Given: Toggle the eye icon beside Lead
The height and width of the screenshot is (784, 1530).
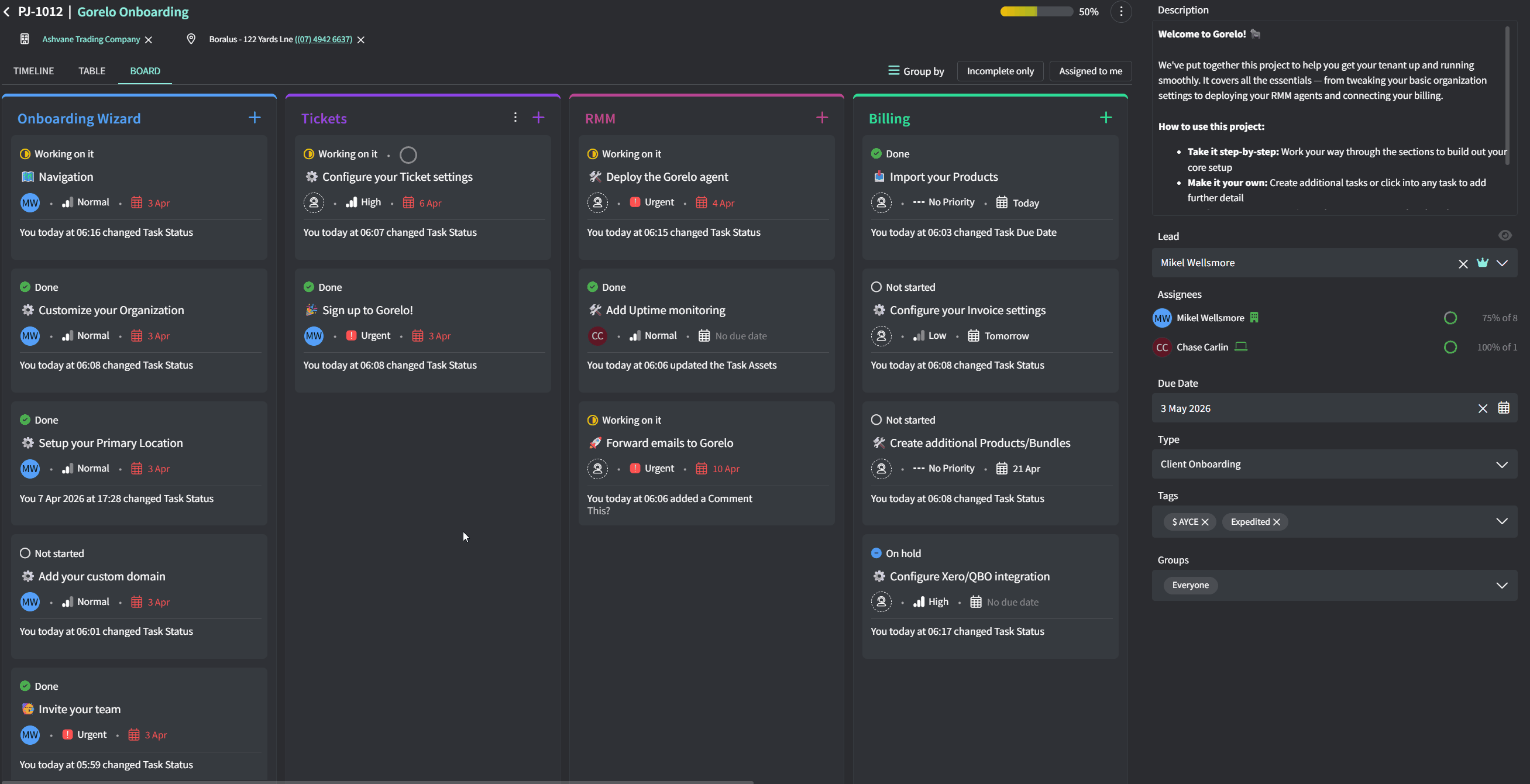Looking at the screenshot, I should click(x=1504, y=236).
